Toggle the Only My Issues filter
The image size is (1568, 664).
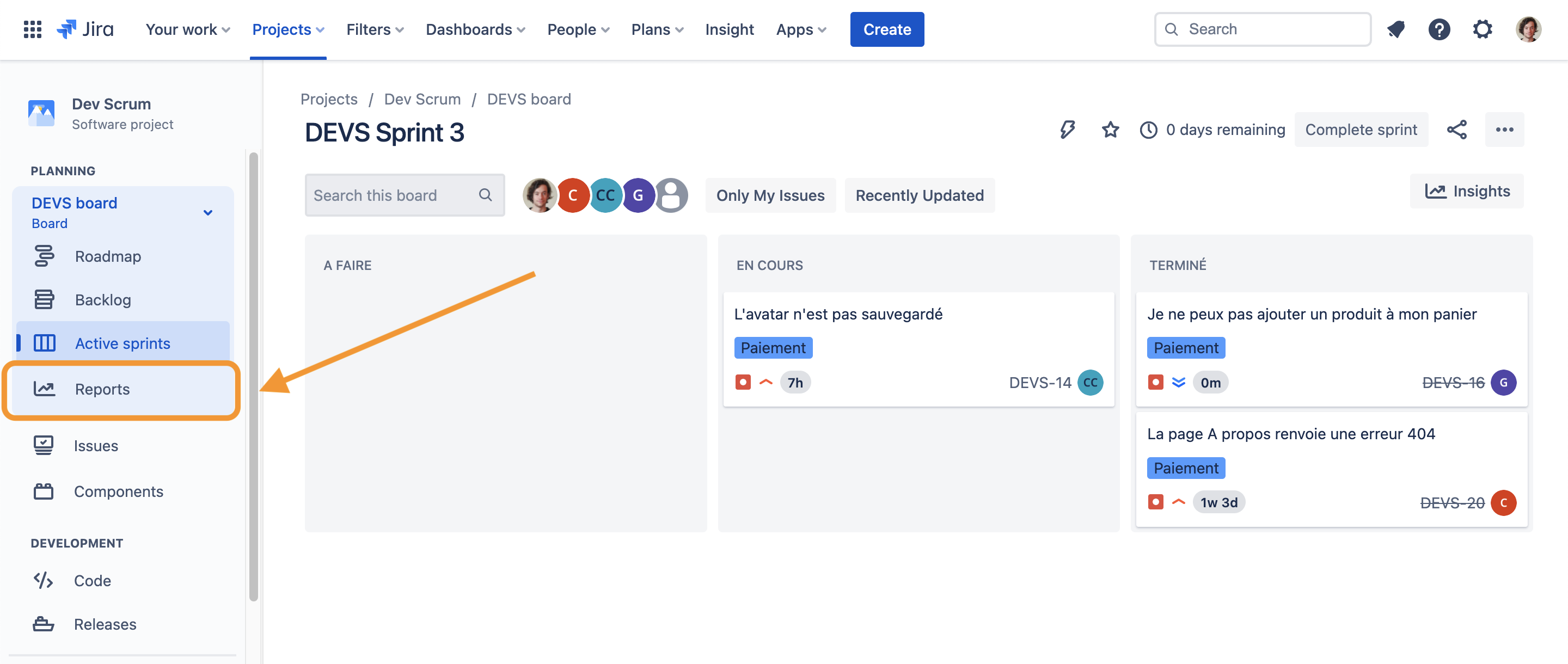(770, 195)
